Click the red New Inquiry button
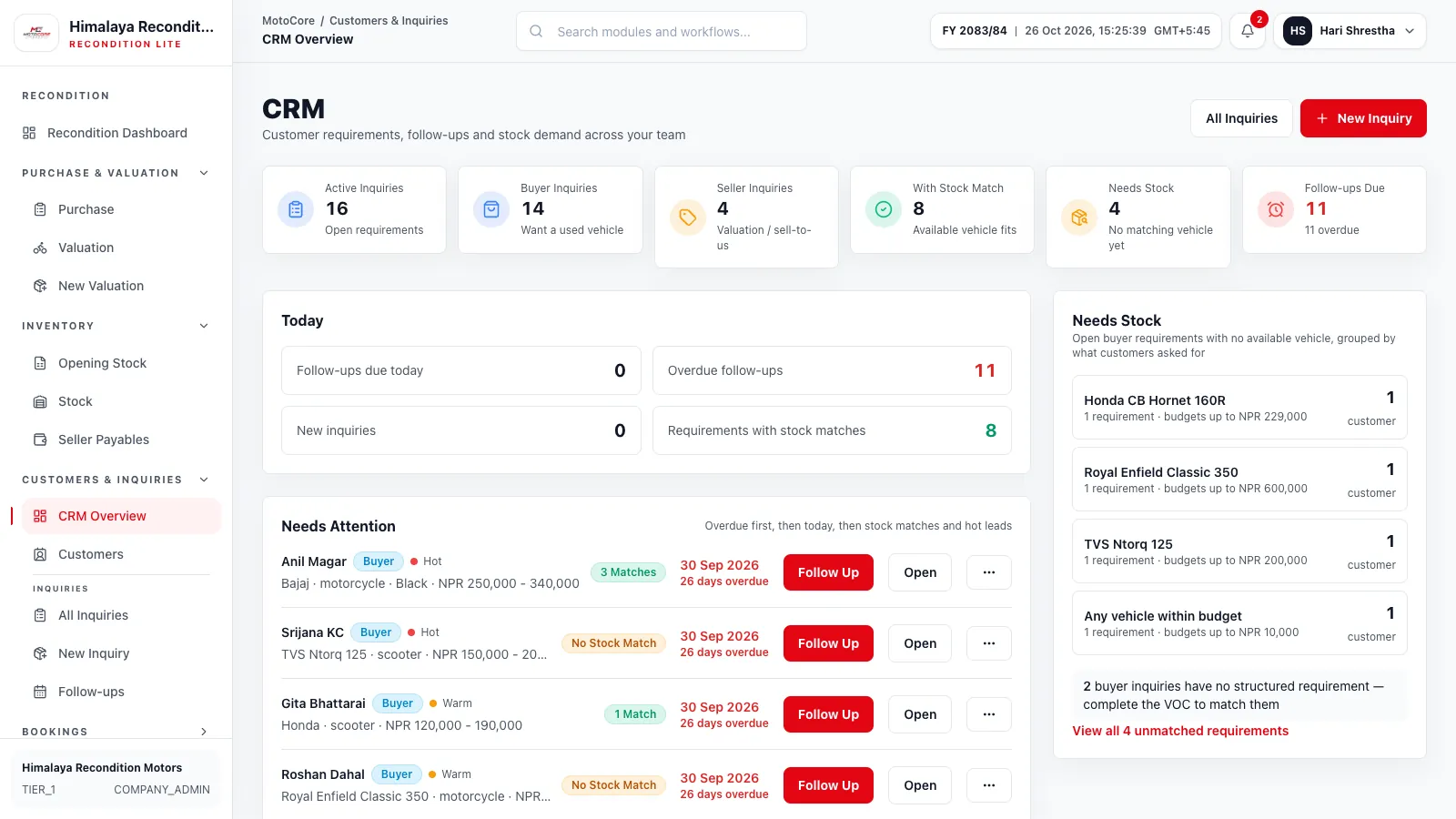1456x819 pixels. [x=1363, y=118]
